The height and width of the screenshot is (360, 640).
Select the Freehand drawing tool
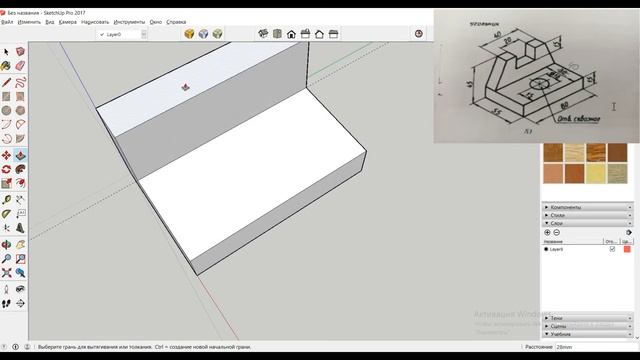pyautogui.click(x=20, y=82)
